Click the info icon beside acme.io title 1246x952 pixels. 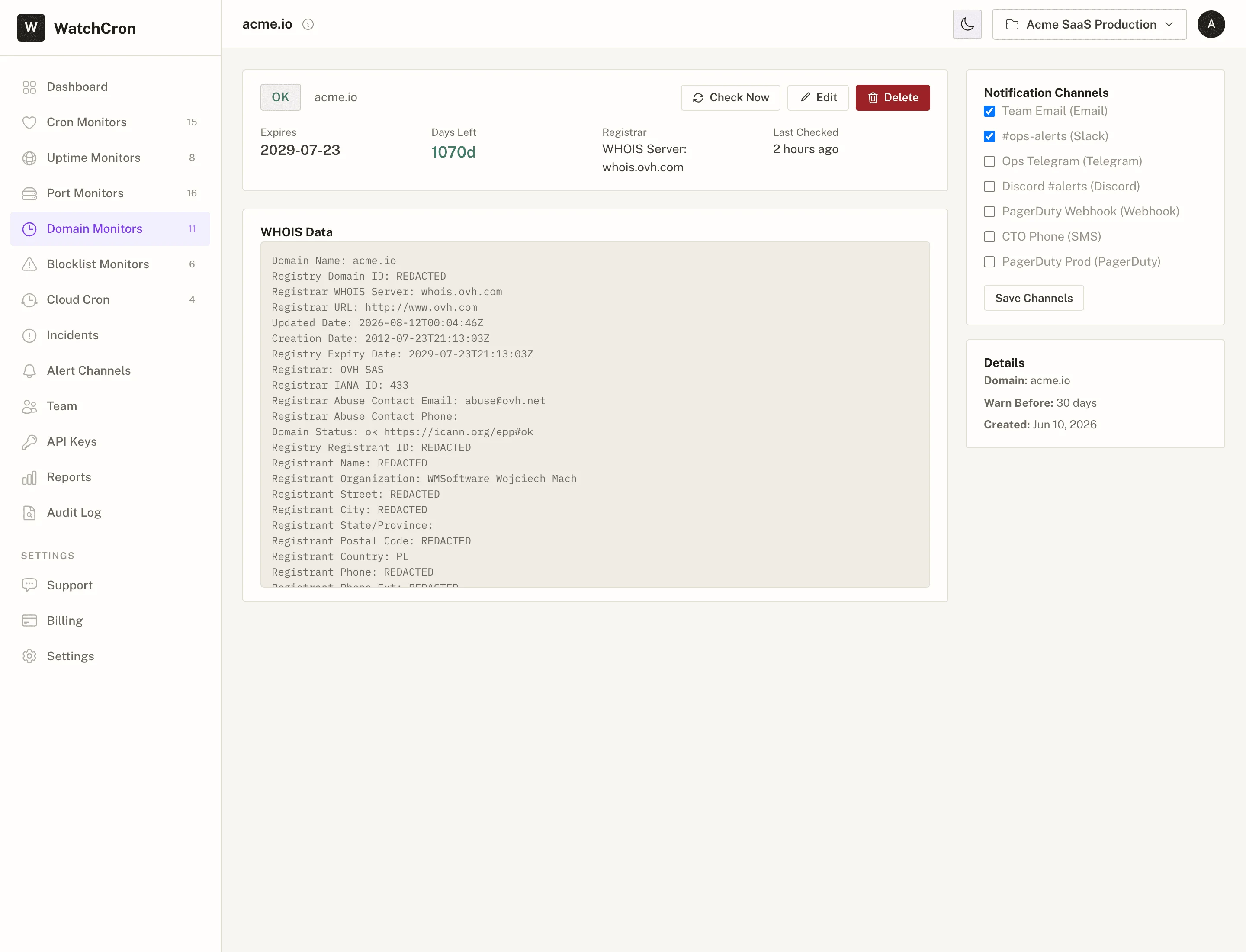pyautogui.click(x=308, y=24)
